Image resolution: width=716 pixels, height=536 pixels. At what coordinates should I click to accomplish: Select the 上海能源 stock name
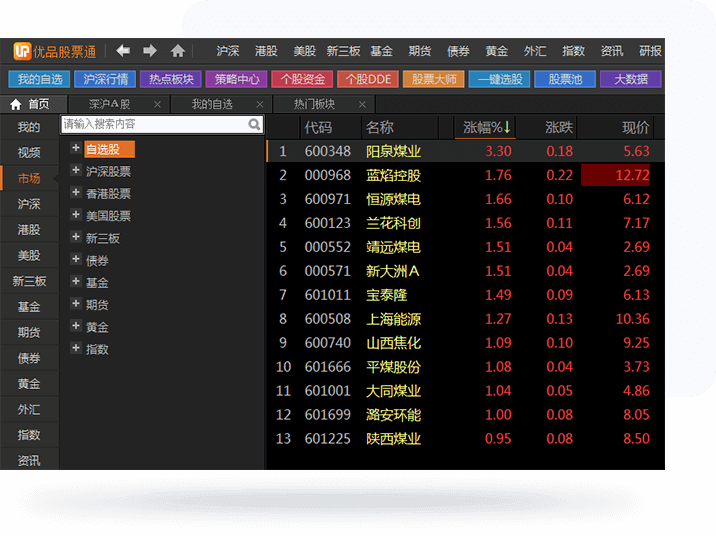(393, 319)
